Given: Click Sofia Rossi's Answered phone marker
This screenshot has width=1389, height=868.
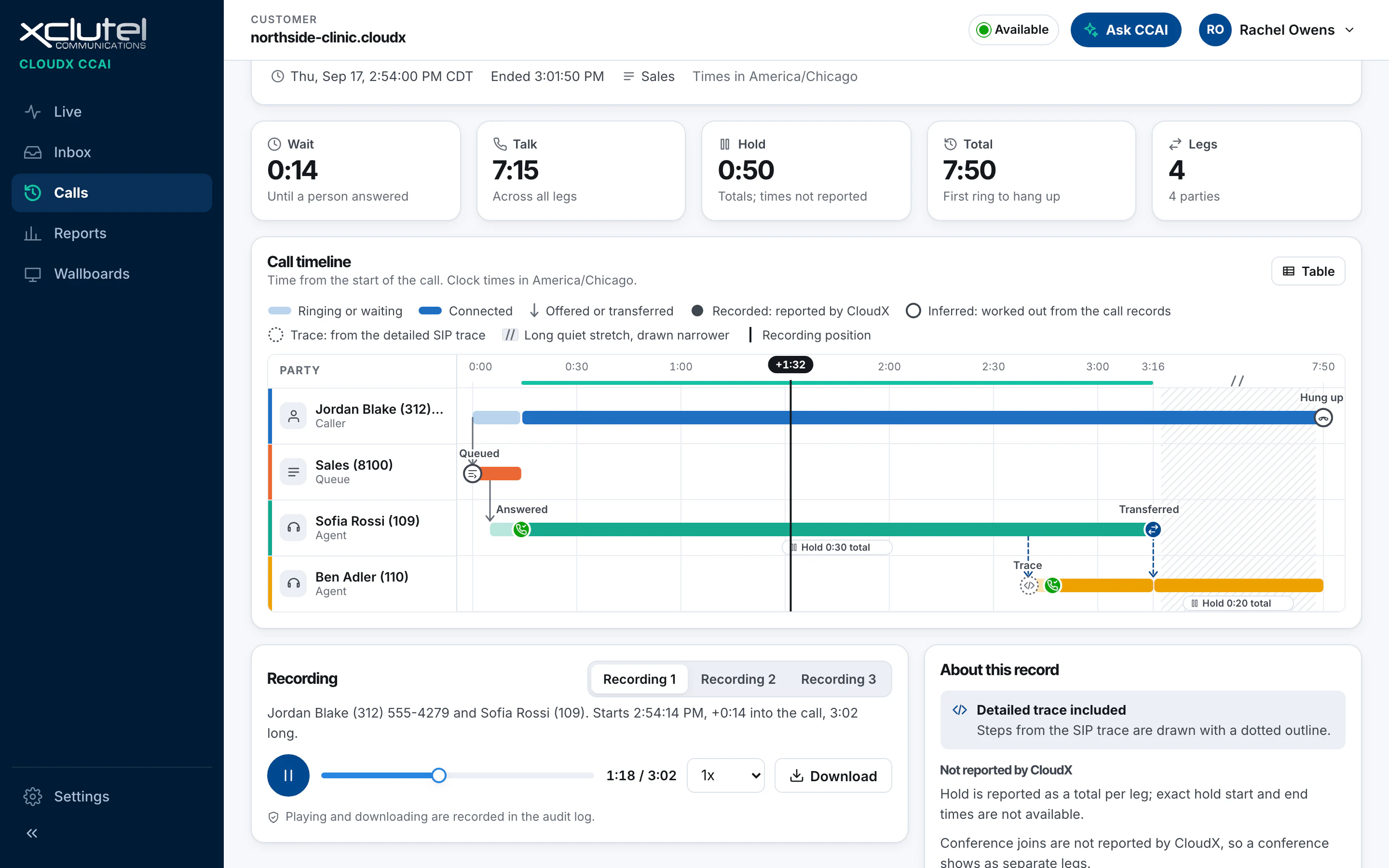Looking at the screenshot, I should (521, 529).
